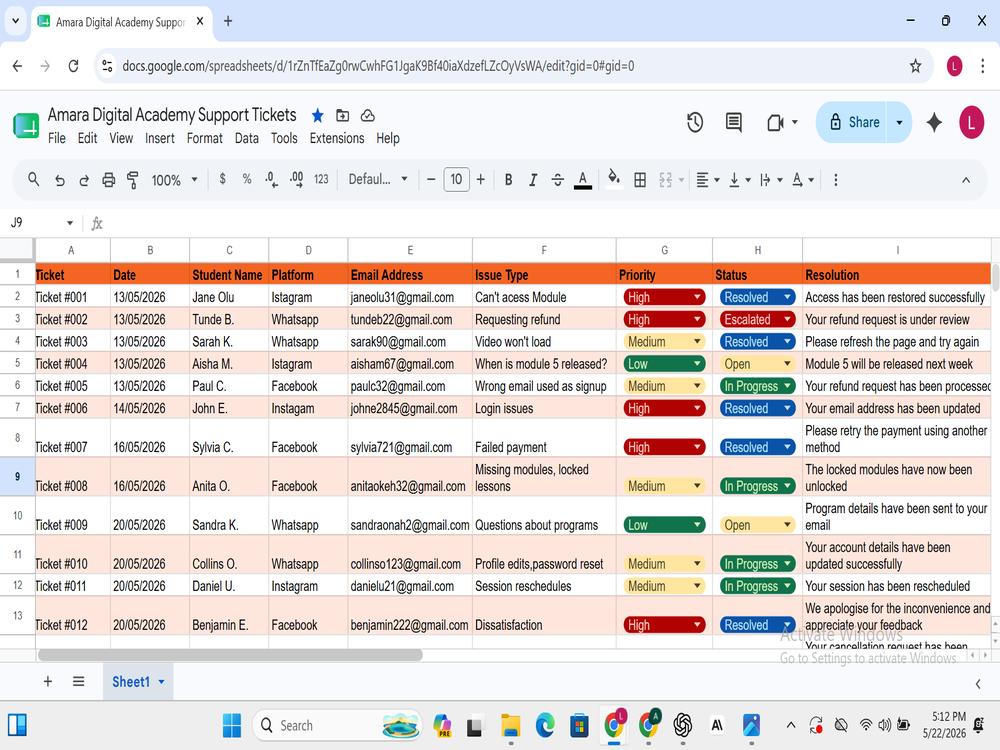The height and width of the screenshot is (750, 1000).
Task: Apply percent format icon
Action: [x=247, y=179]
